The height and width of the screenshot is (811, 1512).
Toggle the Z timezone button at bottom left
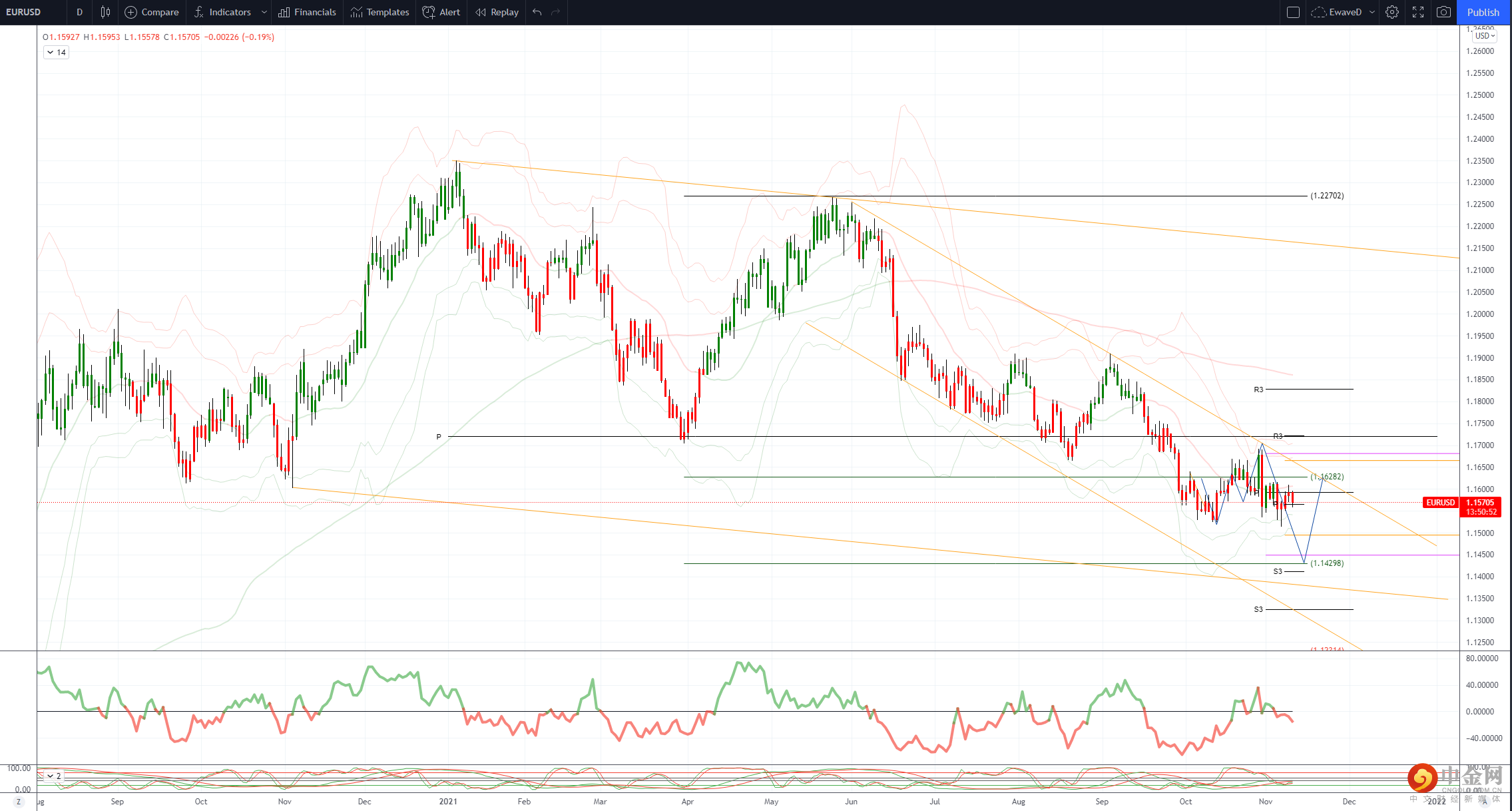pyautogui.click(x=19, y=802)
